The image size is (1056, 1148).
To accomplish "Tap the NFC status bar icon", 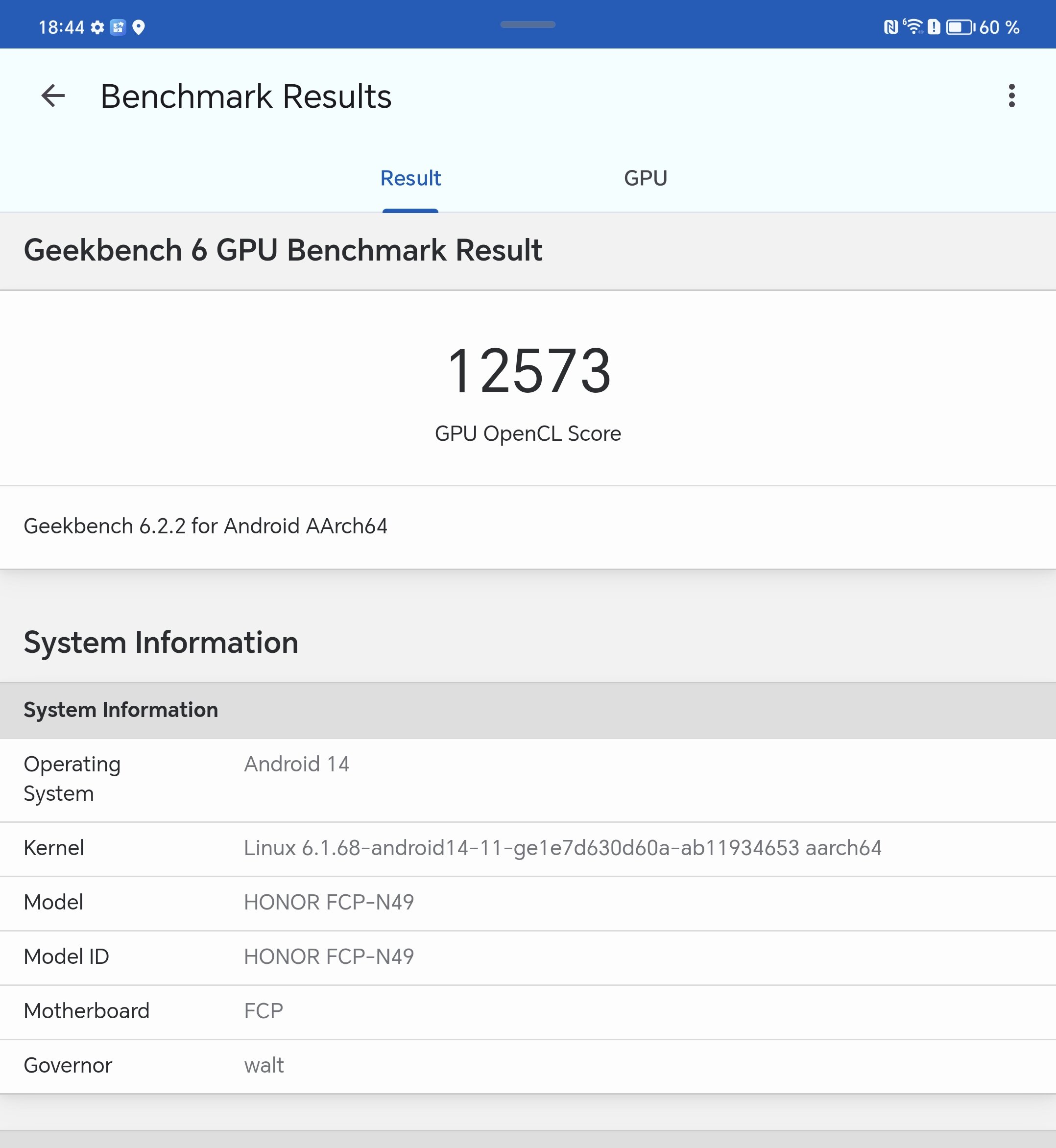I will pyautogui.click(x=891, y=27).
